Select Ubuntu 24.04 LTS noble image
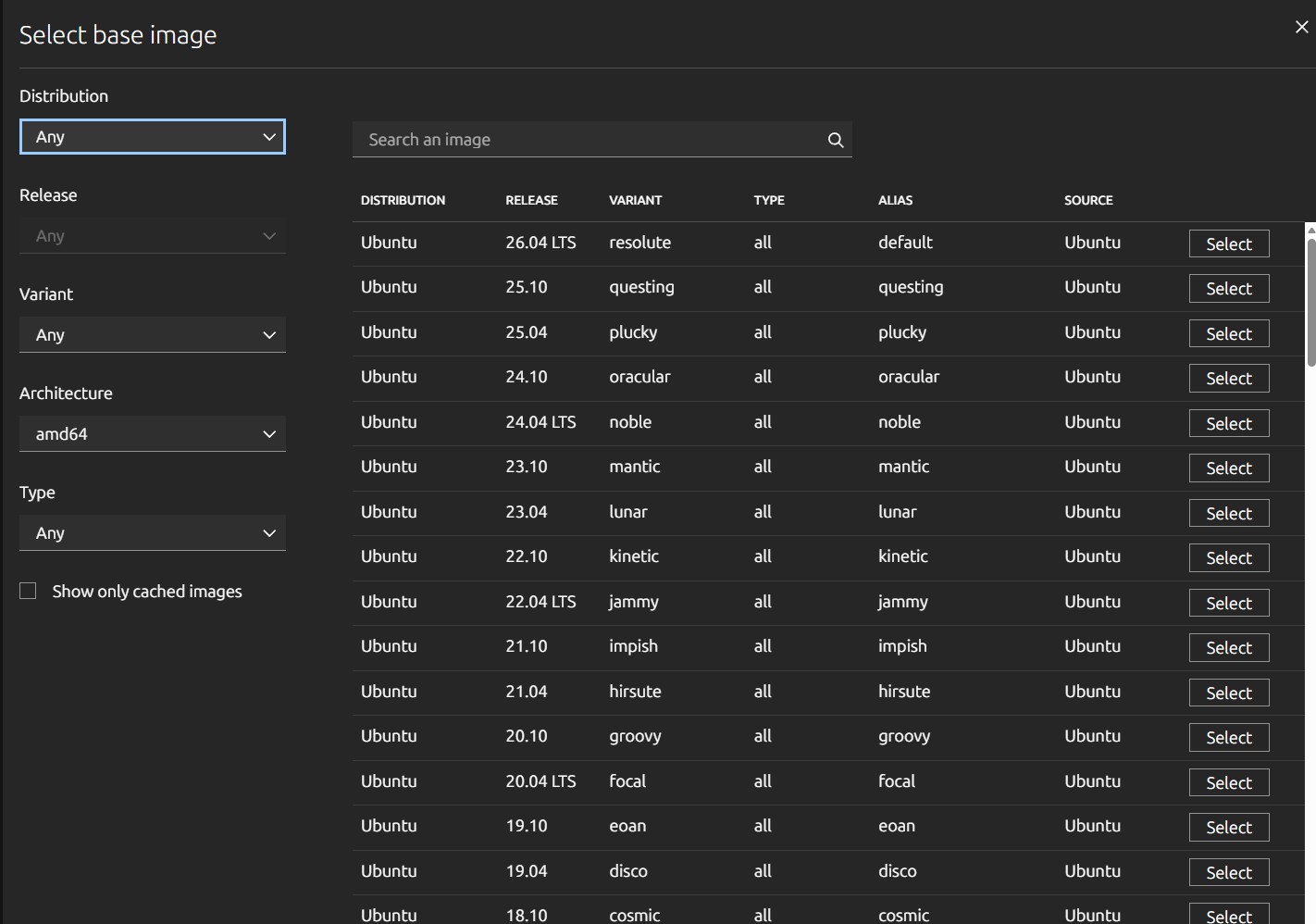Screen dimensions: 1316x924 tap(1229, 423)
